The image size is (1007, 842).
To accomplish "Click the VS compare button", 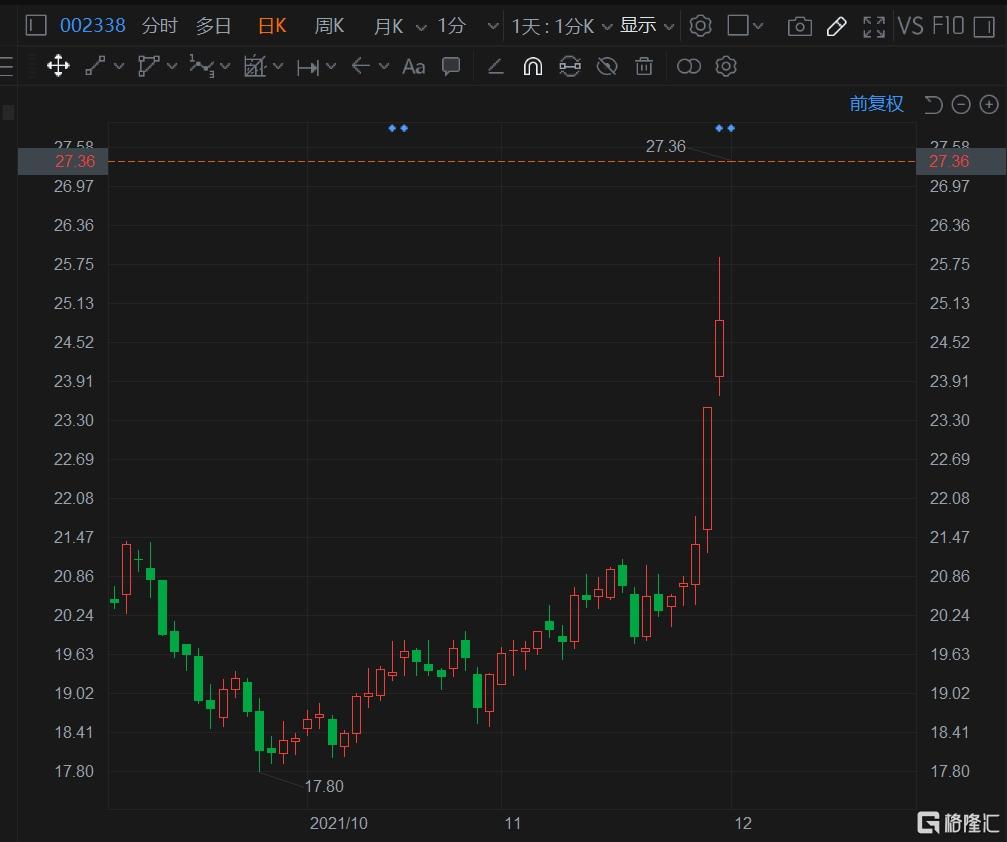I will click(x=911, y=26).
